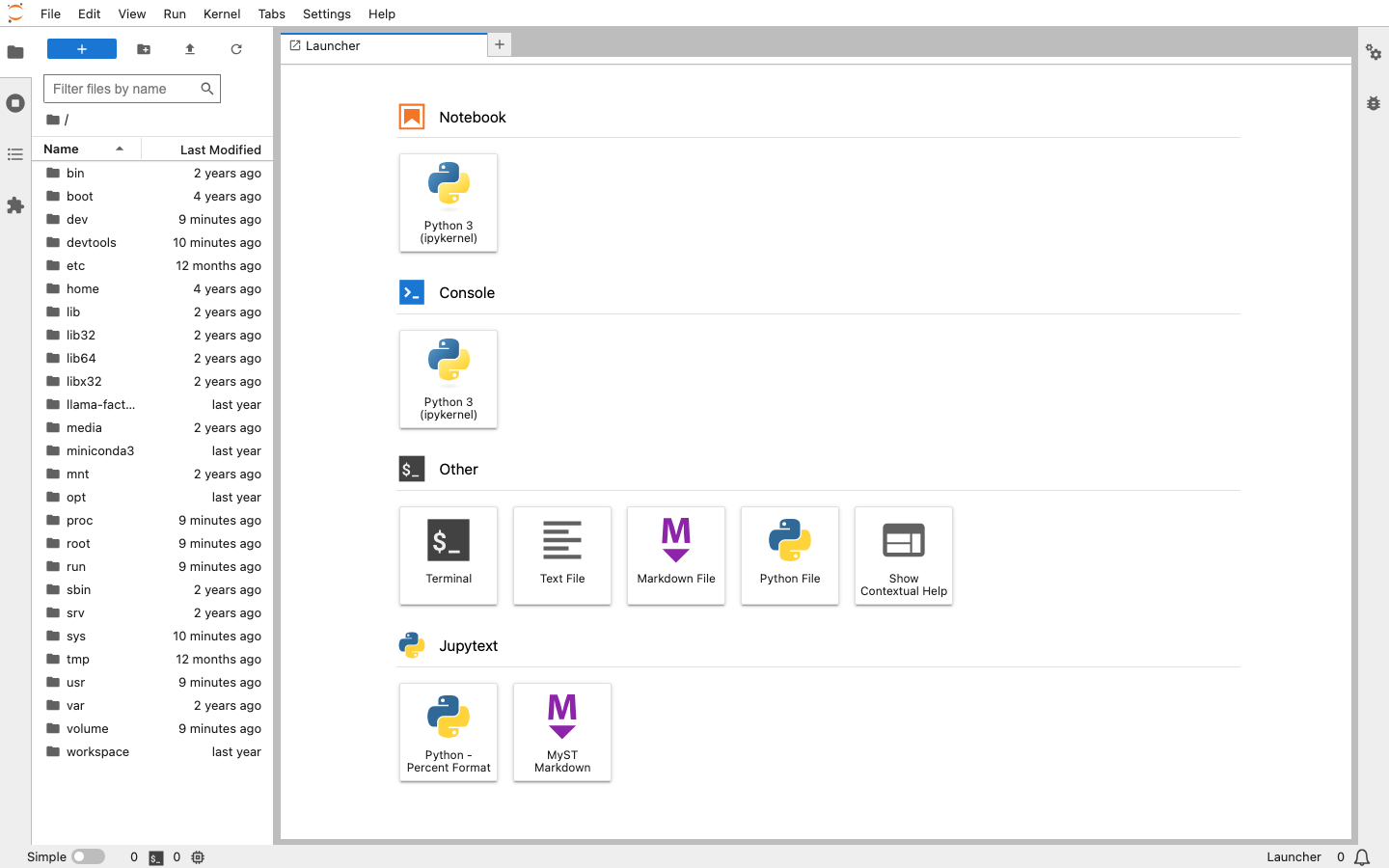Open the Edit menu
Screen dimensions: 1389x868
[90, 14]
